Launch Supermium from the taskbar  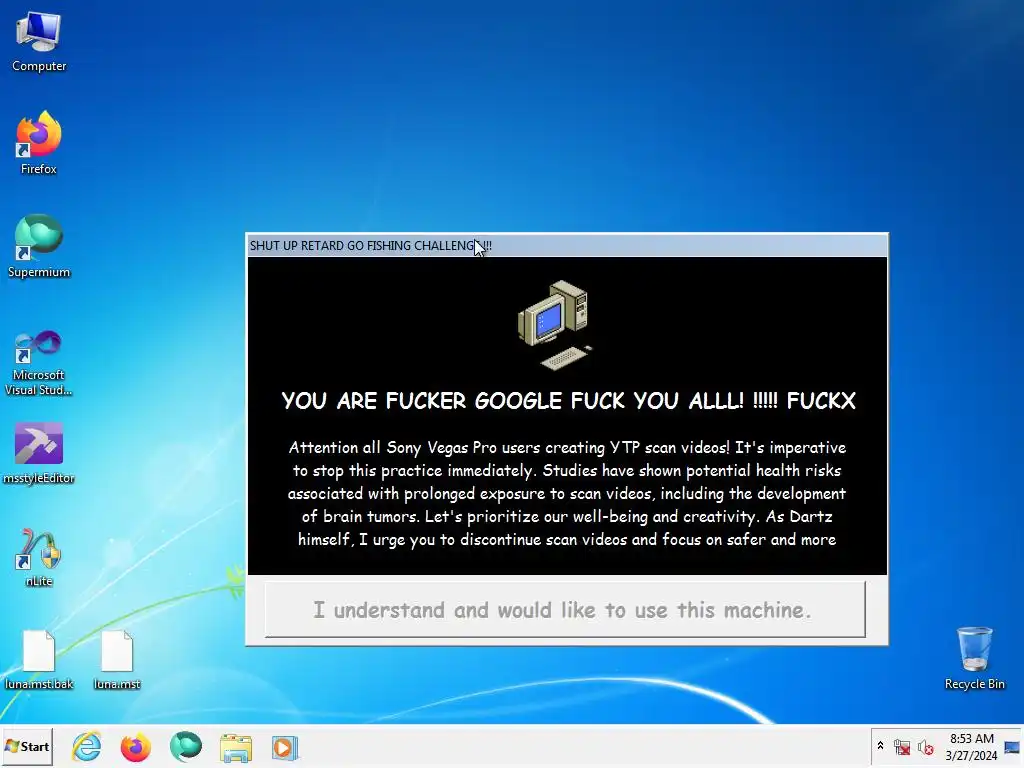coord(186,747)
